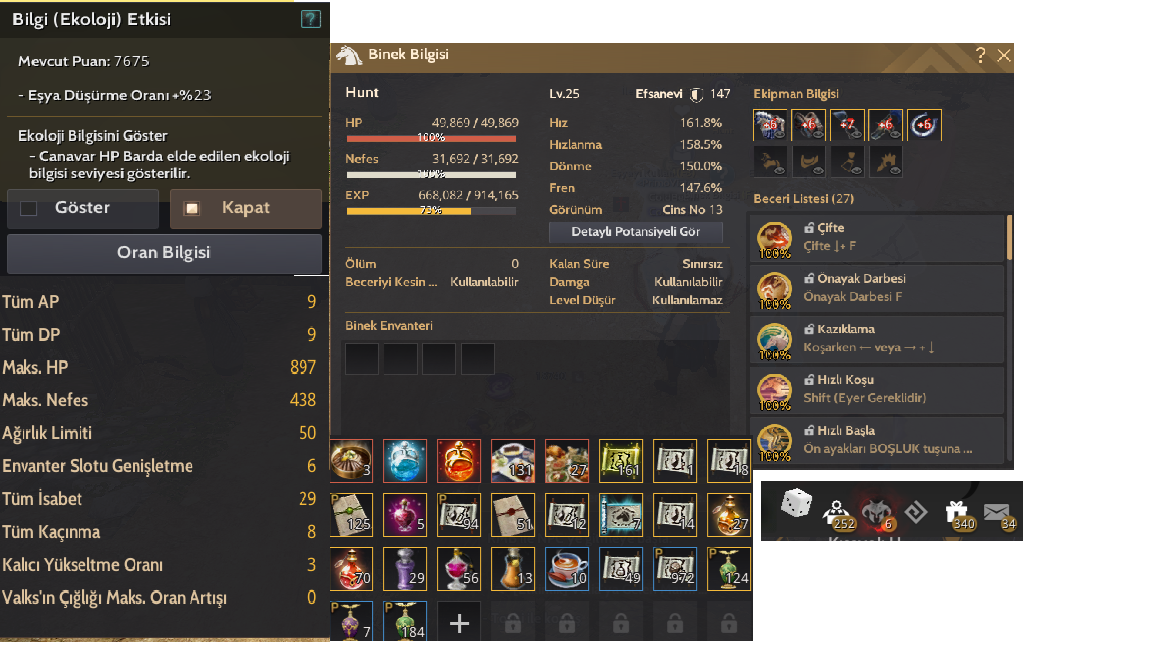
Task: Open the mail envelope icon showing 34
Action: point(997,513)
